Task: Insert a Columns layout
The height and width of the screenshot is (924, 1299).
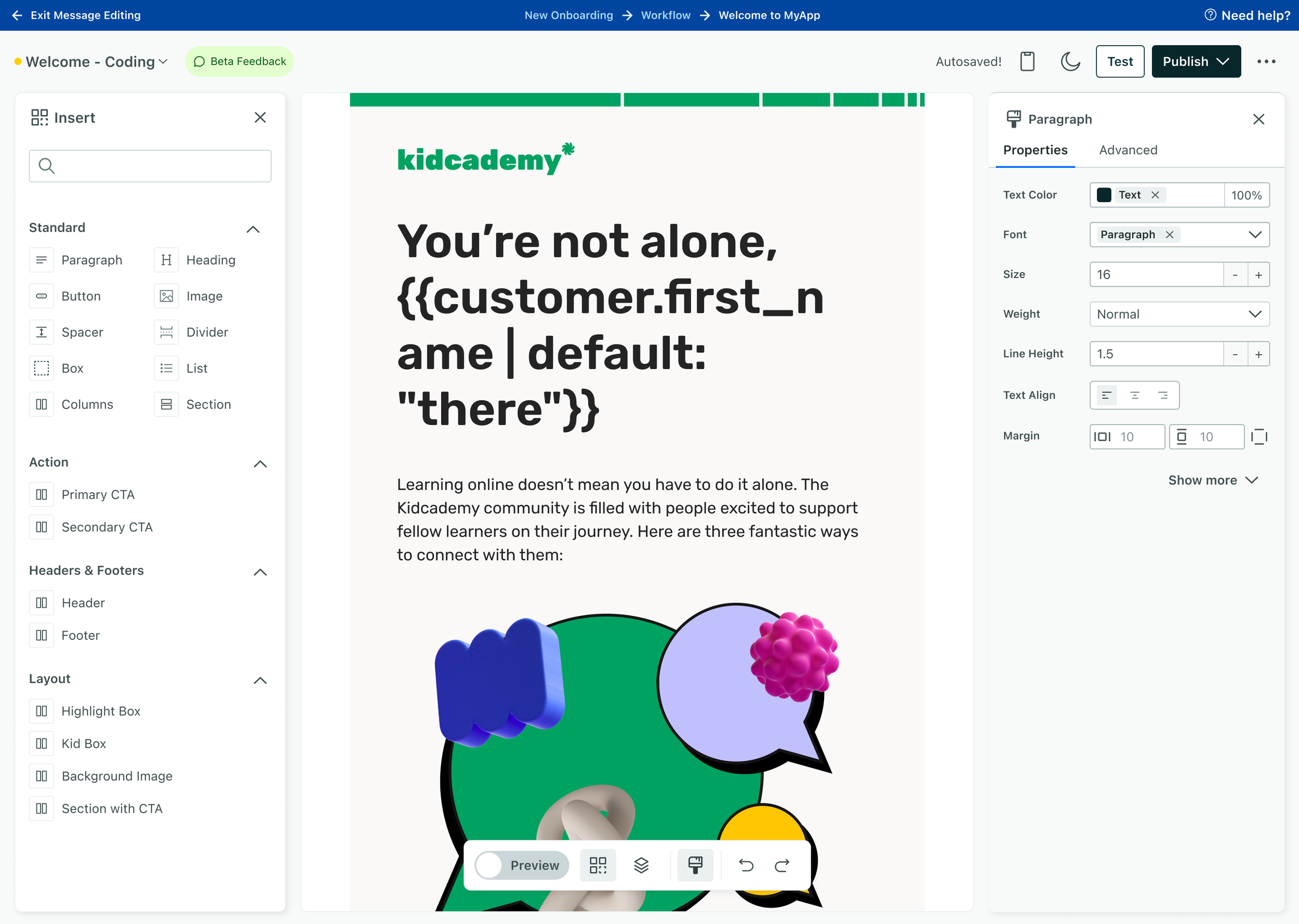Action: pyautogui.click(x=72, y=404)
